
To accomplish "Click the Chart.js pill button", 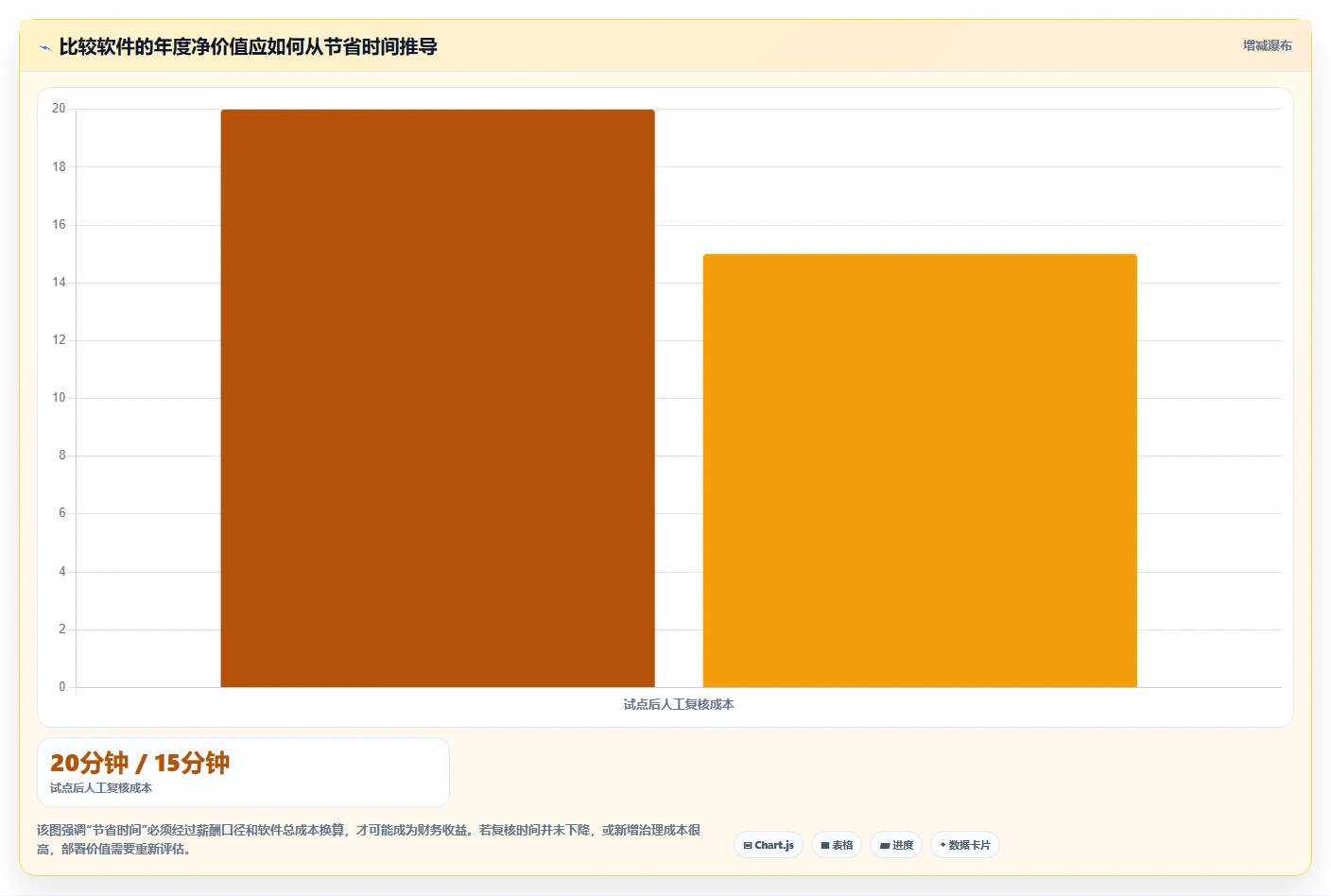I will click(769, 845).
